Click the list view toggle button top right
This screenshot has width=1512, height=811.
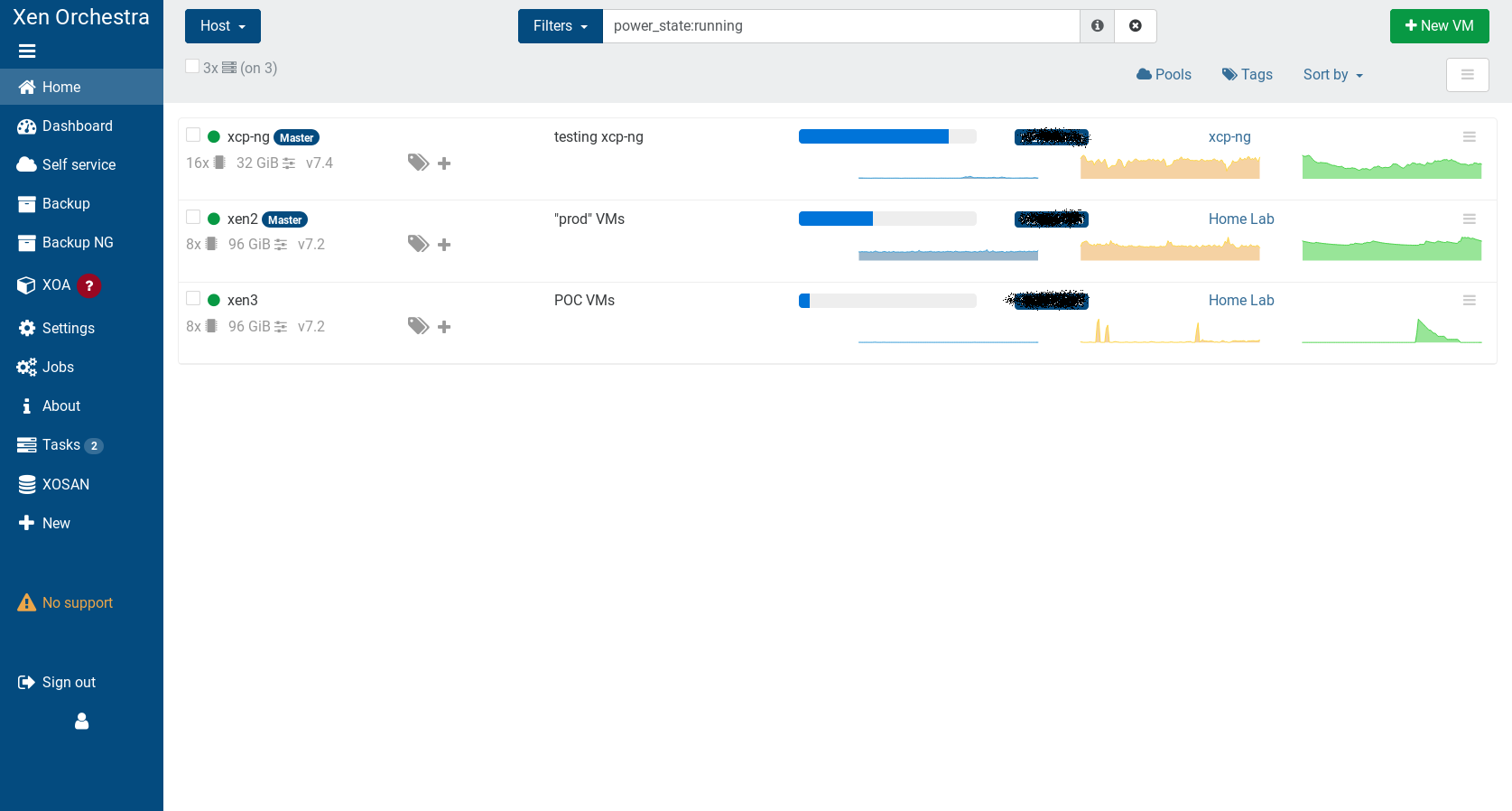pyautogui.click(x=1468, y=75)
